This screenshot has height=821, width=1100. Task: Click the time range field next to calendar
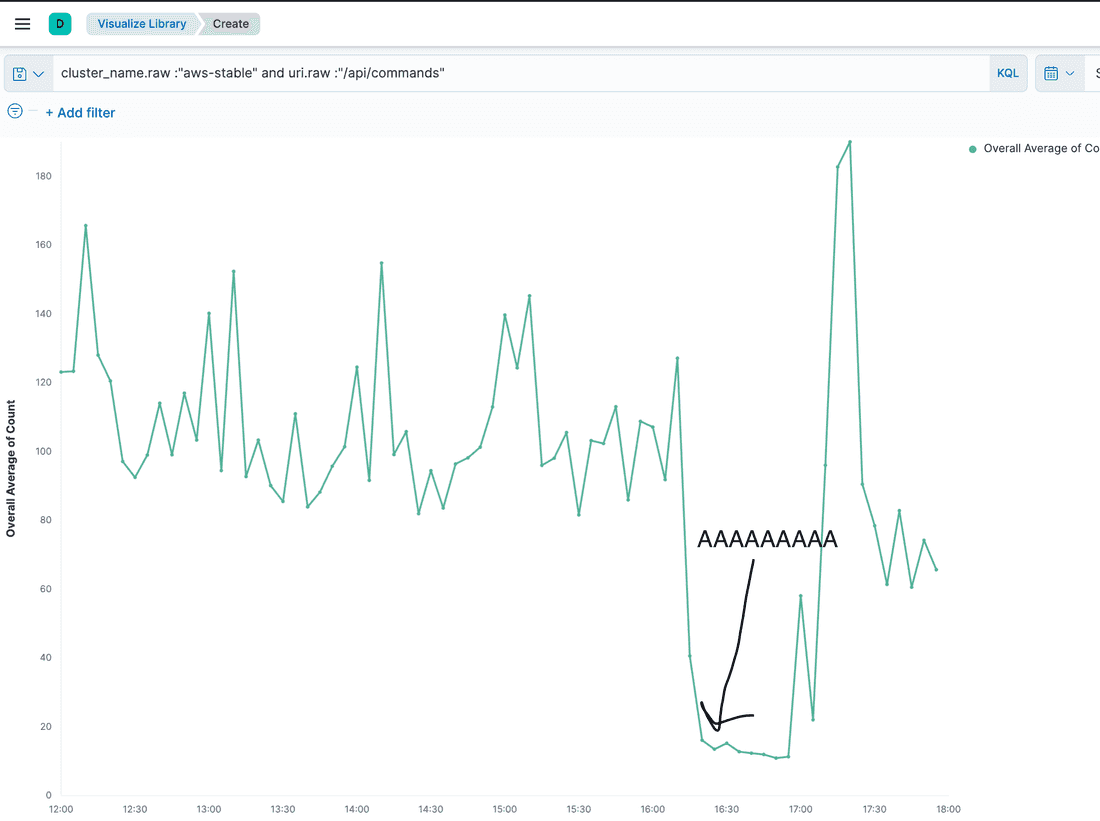point(1093,74)
